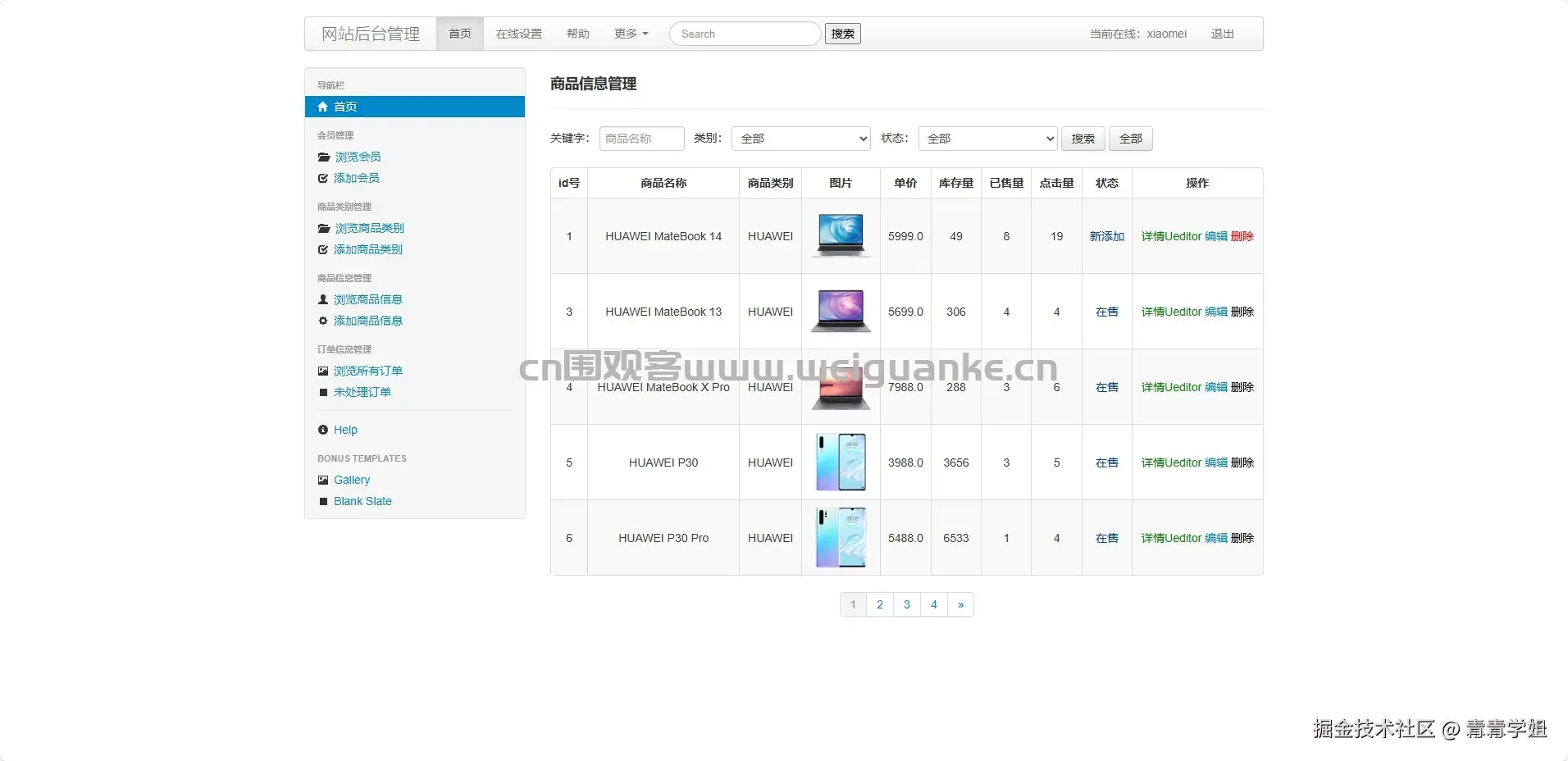Click the HUAWEI P30 Pro product thumbnail
Image resolution: width=1568 pixels, height=761 pixels.
841,537
